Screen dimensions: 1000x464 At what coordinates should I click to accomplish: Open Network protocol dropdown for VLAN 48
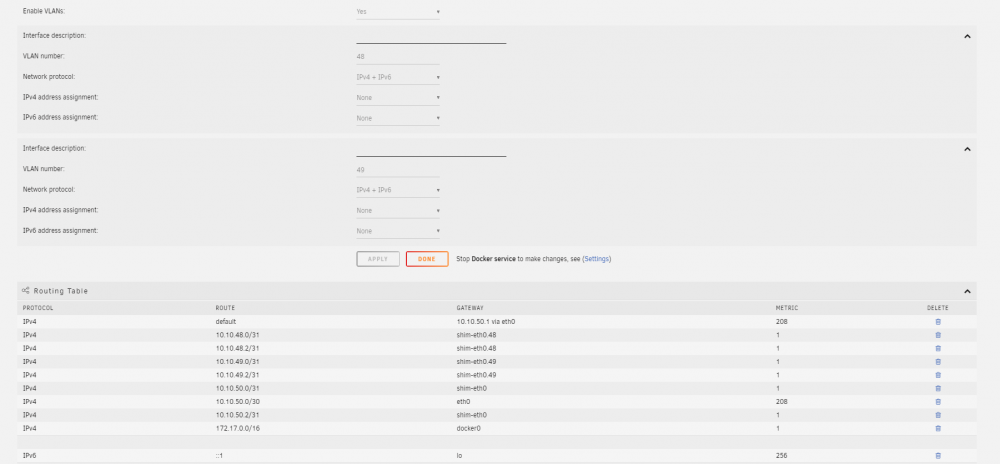coord(398,77)
